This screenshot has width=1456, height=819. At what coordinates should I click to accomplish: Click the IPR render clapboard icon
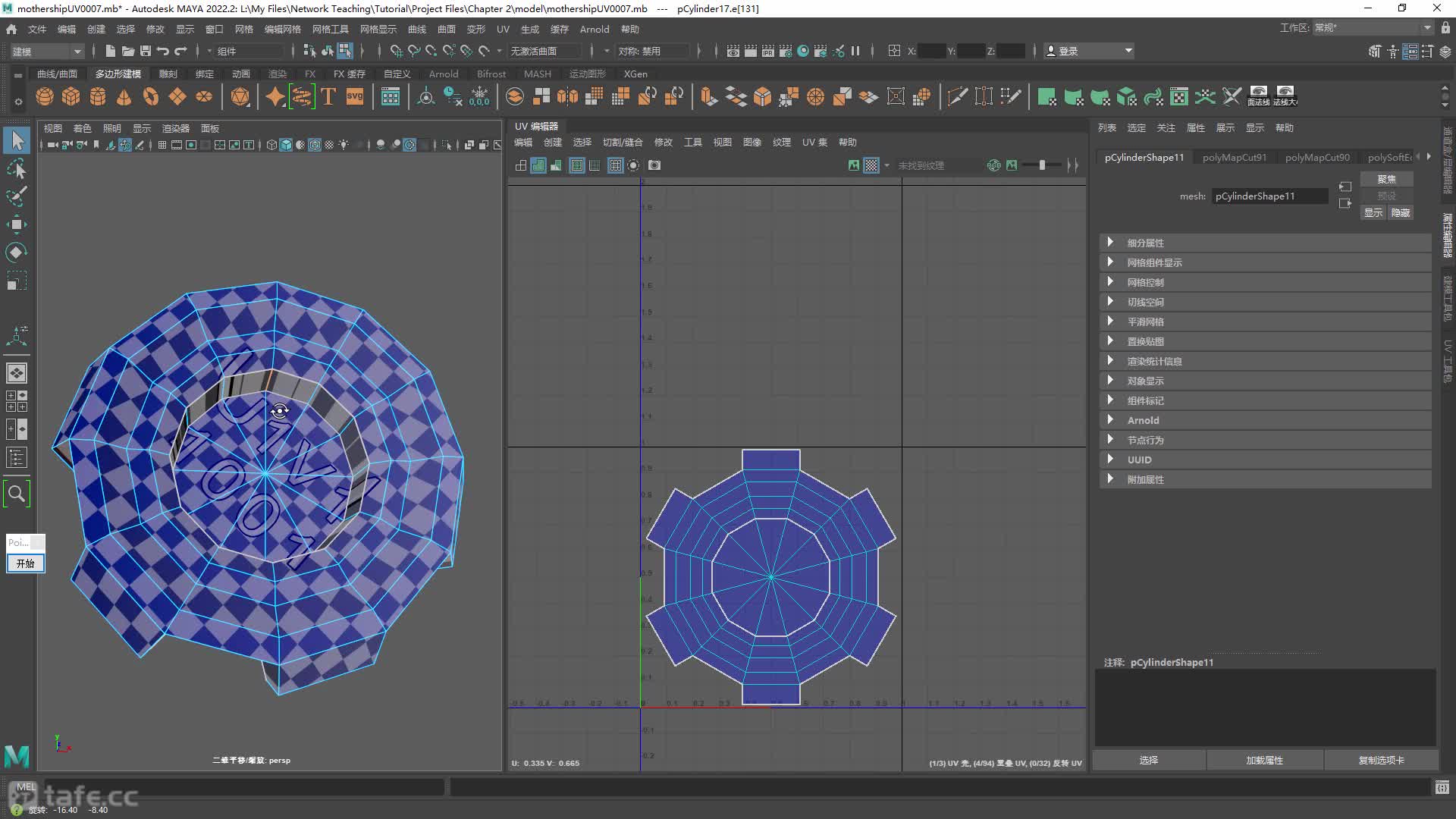pyautogui.click(x=768, y=51)
